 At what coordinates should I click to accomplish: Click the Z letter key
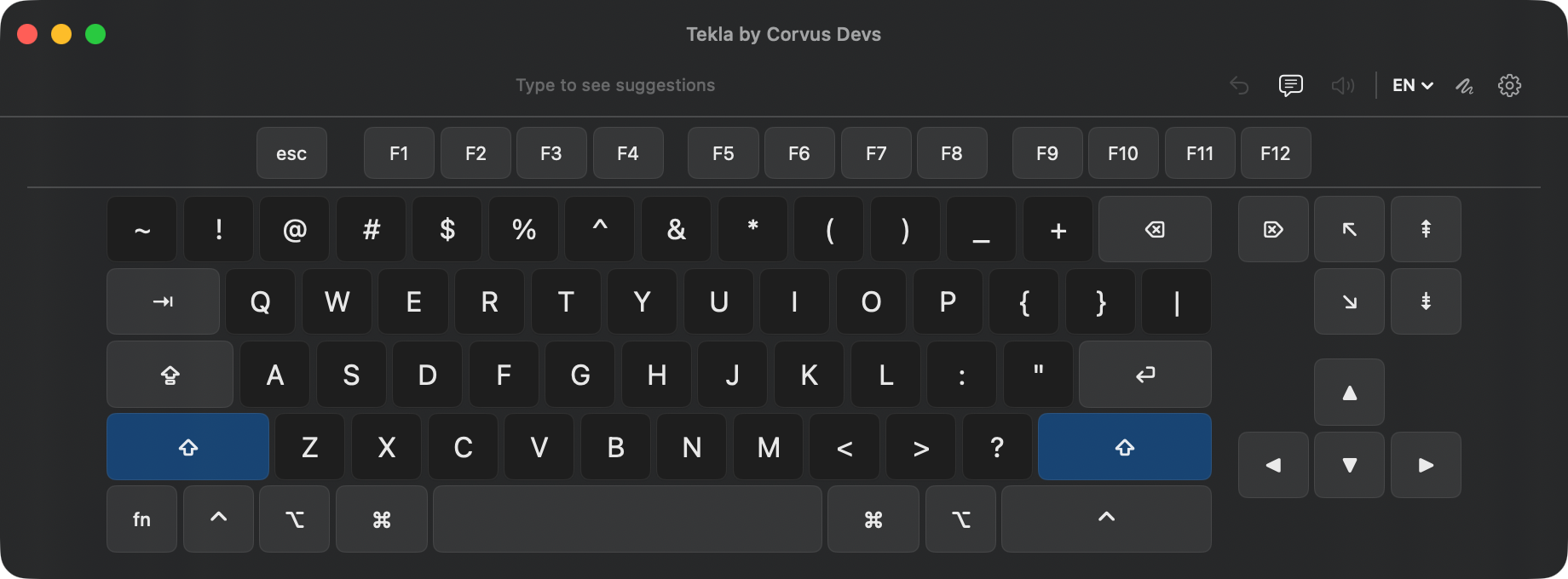coord(309,447)
